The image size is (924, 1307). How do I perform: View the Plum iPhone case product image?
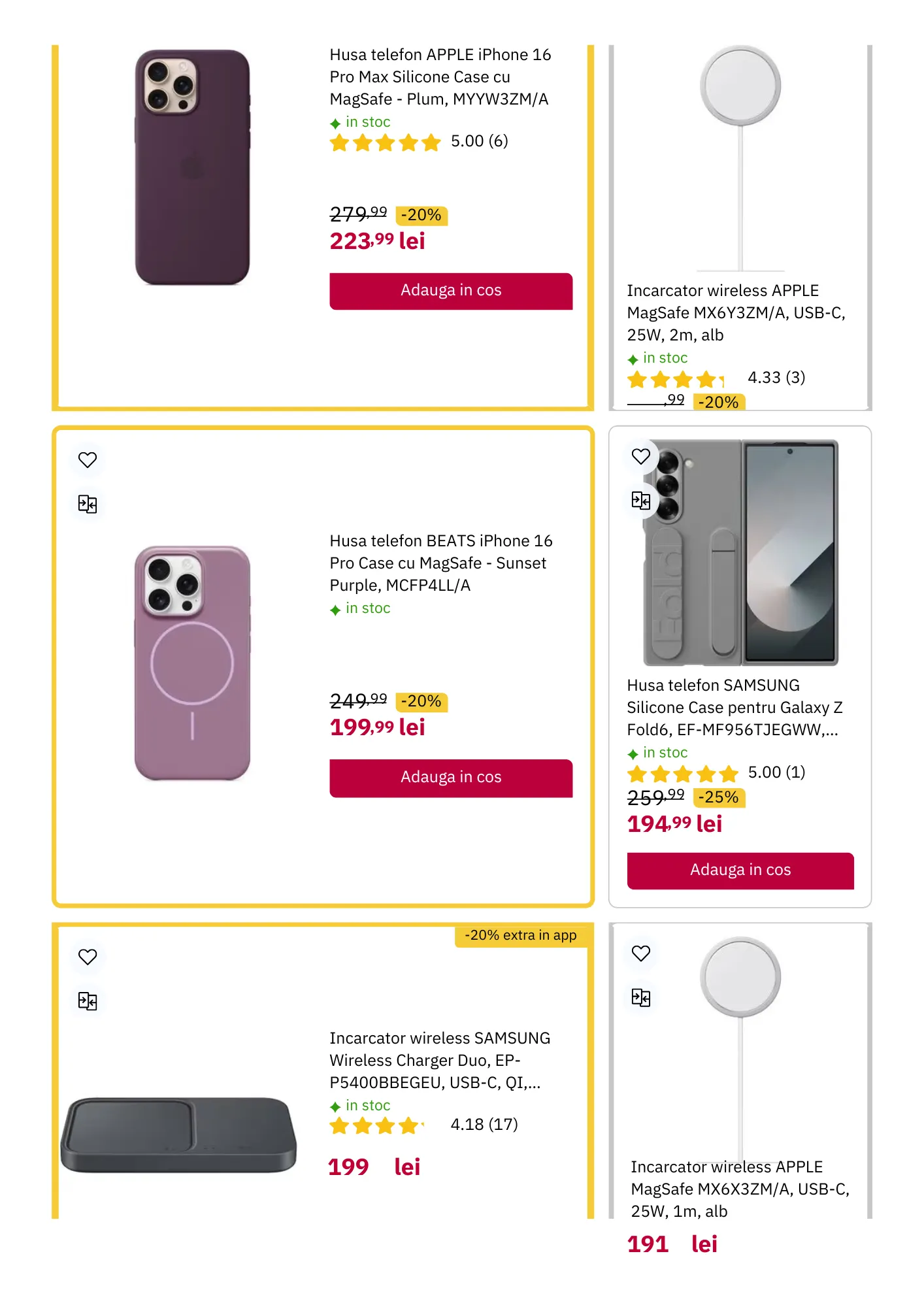point(192,167)
